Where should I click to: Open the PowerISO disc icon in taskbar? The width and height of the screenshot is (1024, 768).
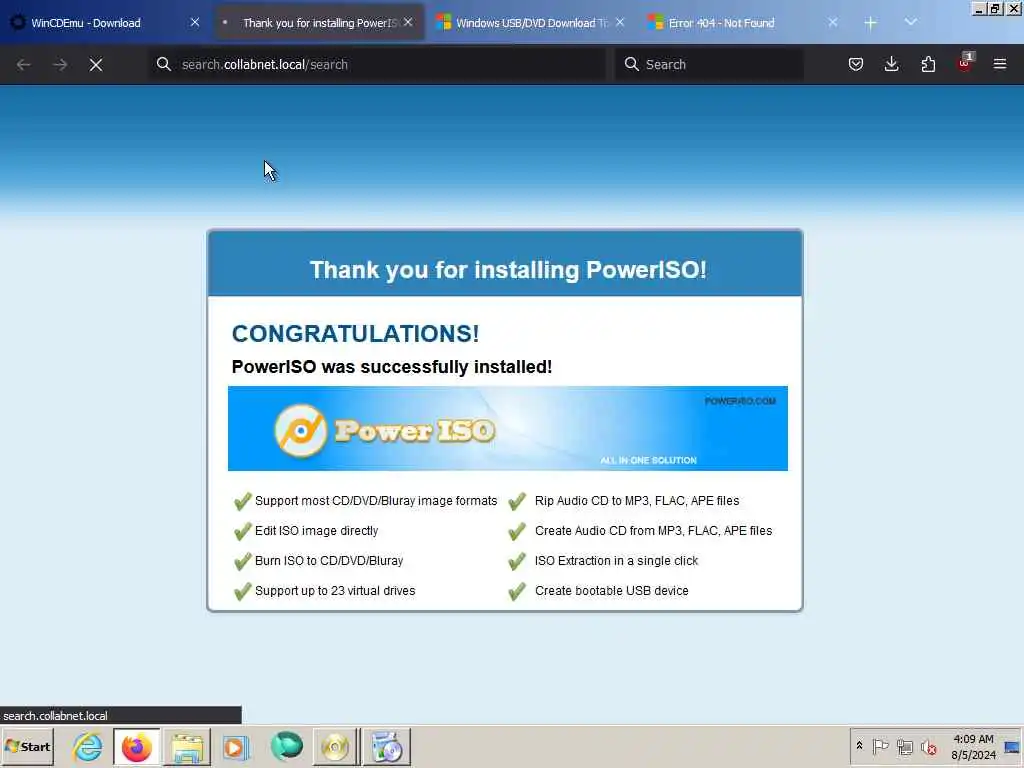pos(336,747)
